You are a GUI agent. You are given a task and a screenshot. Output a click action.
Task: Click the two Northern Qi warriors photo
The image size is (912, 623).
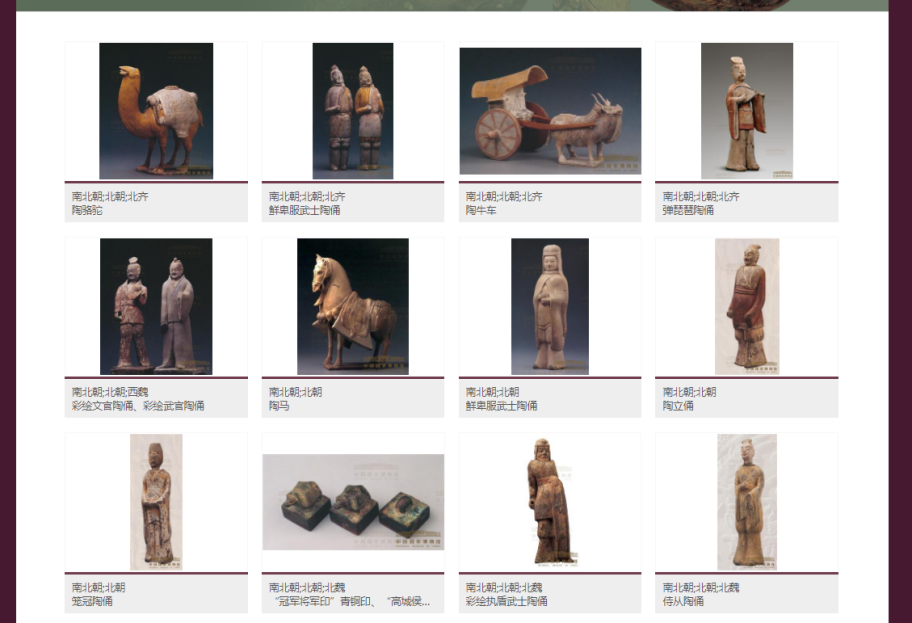pyautogui.click(x=353, y=111)
